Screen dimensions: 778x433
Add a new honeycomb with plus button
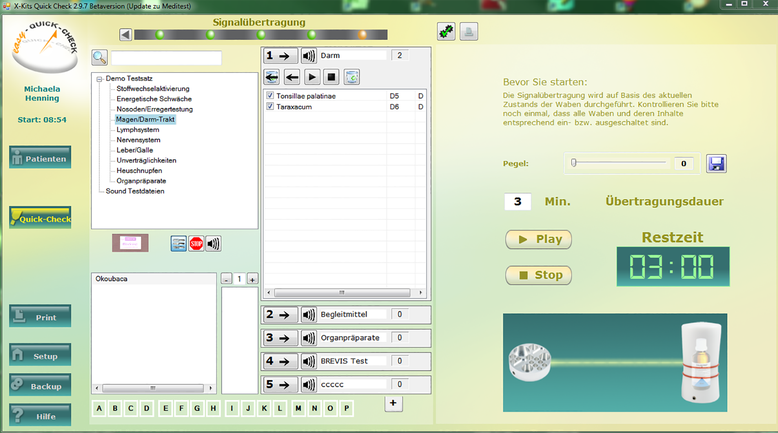click(393, 403)
